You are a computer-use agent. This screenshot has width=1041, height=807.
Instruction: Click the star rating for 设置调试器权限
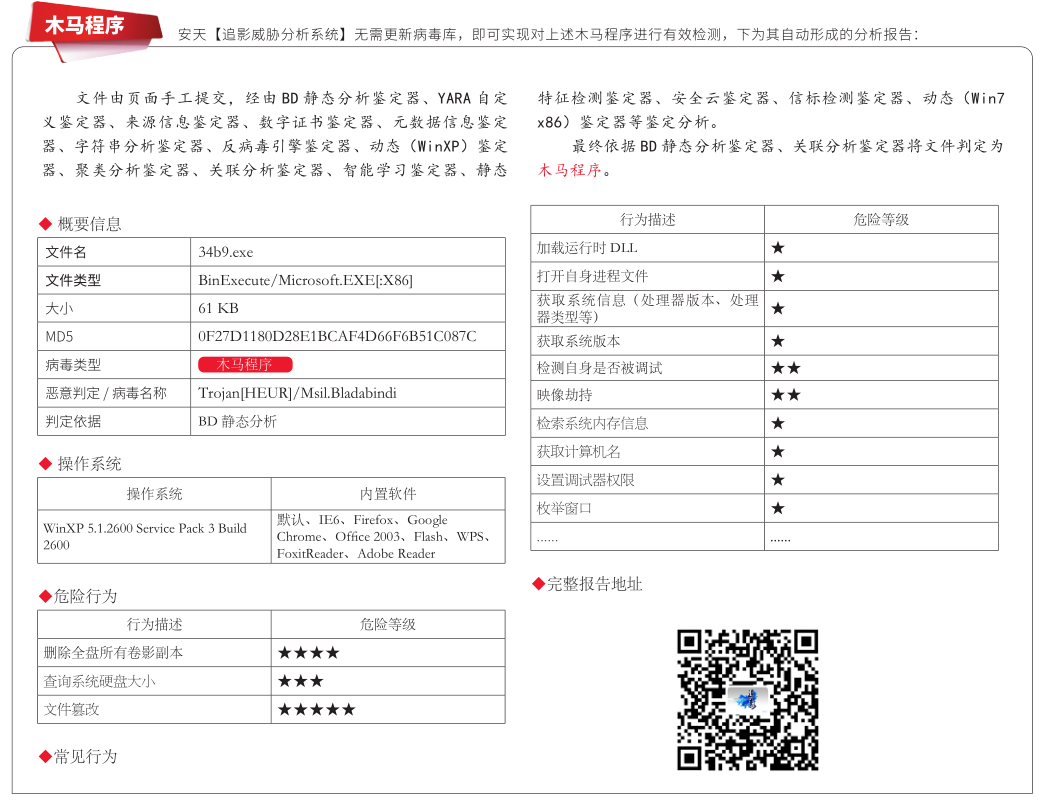(x=778, y=480)
